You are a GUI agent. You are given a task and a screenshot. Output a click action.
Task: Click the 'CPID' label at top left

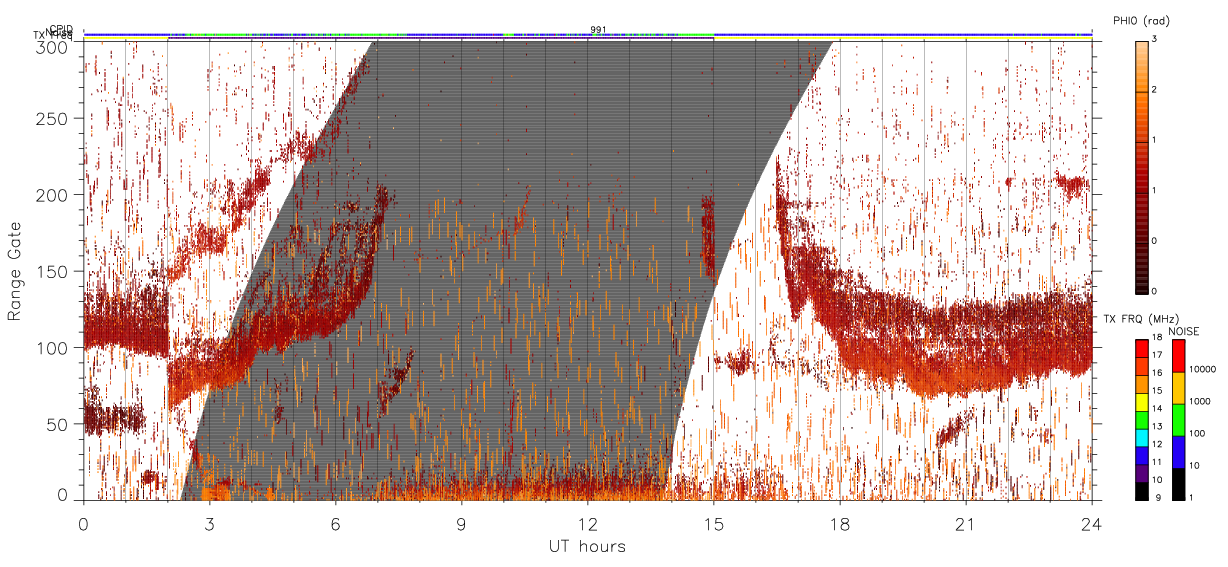point(61,30)
